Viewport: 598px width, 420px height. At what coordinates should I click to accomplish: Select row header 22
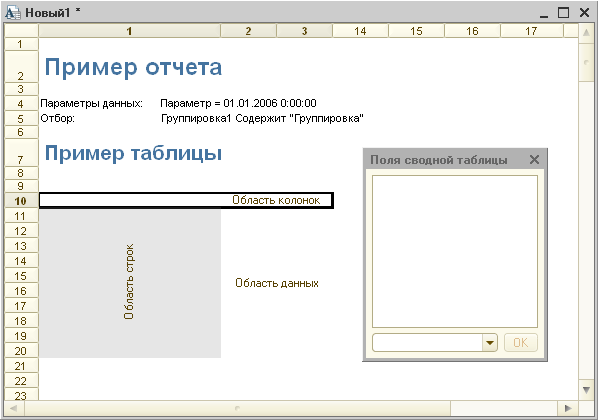[x=21, y=381]
